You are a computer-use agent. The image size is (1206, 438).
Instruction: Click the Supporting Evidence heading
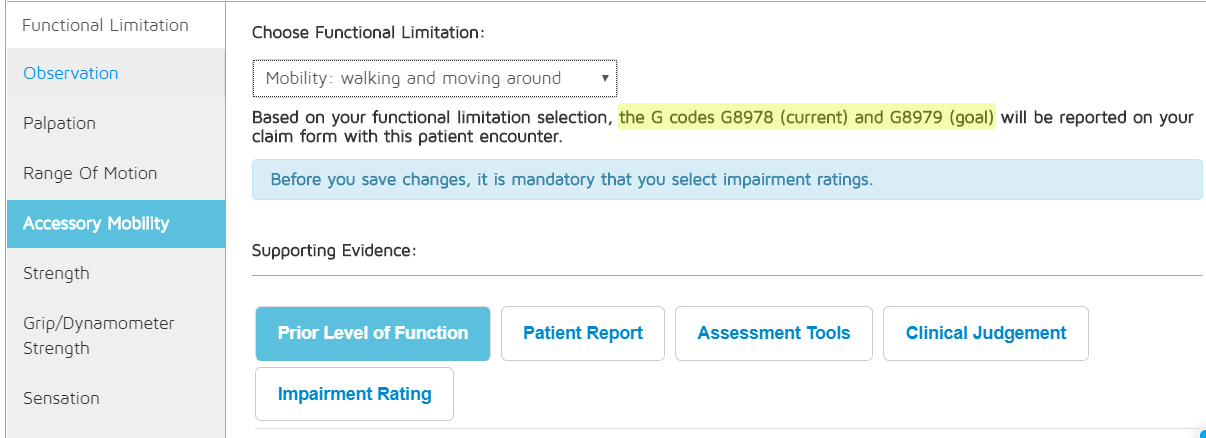[x=334, y=250]
